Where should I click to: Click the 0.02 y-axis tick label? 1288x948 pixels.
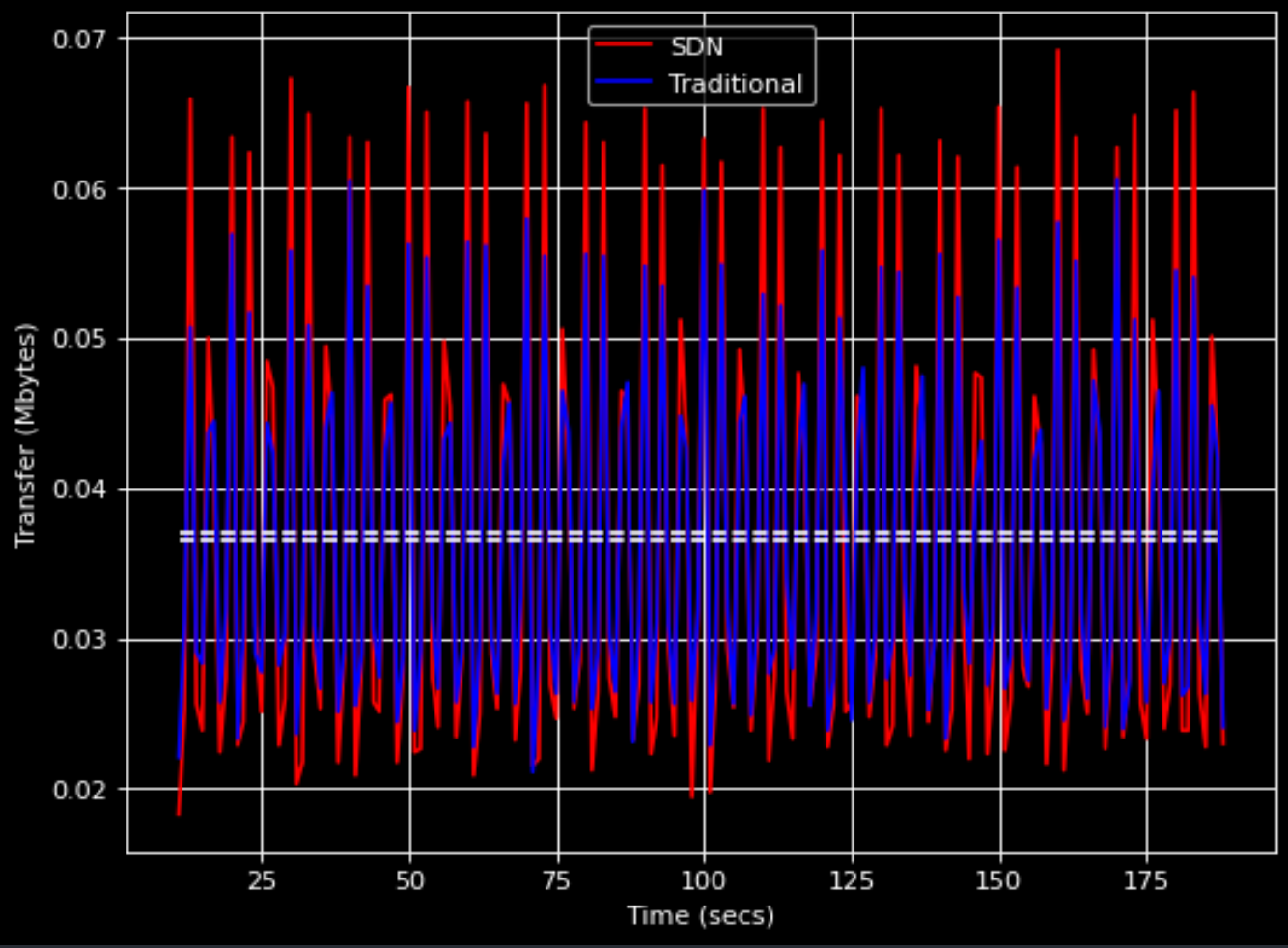81,791
